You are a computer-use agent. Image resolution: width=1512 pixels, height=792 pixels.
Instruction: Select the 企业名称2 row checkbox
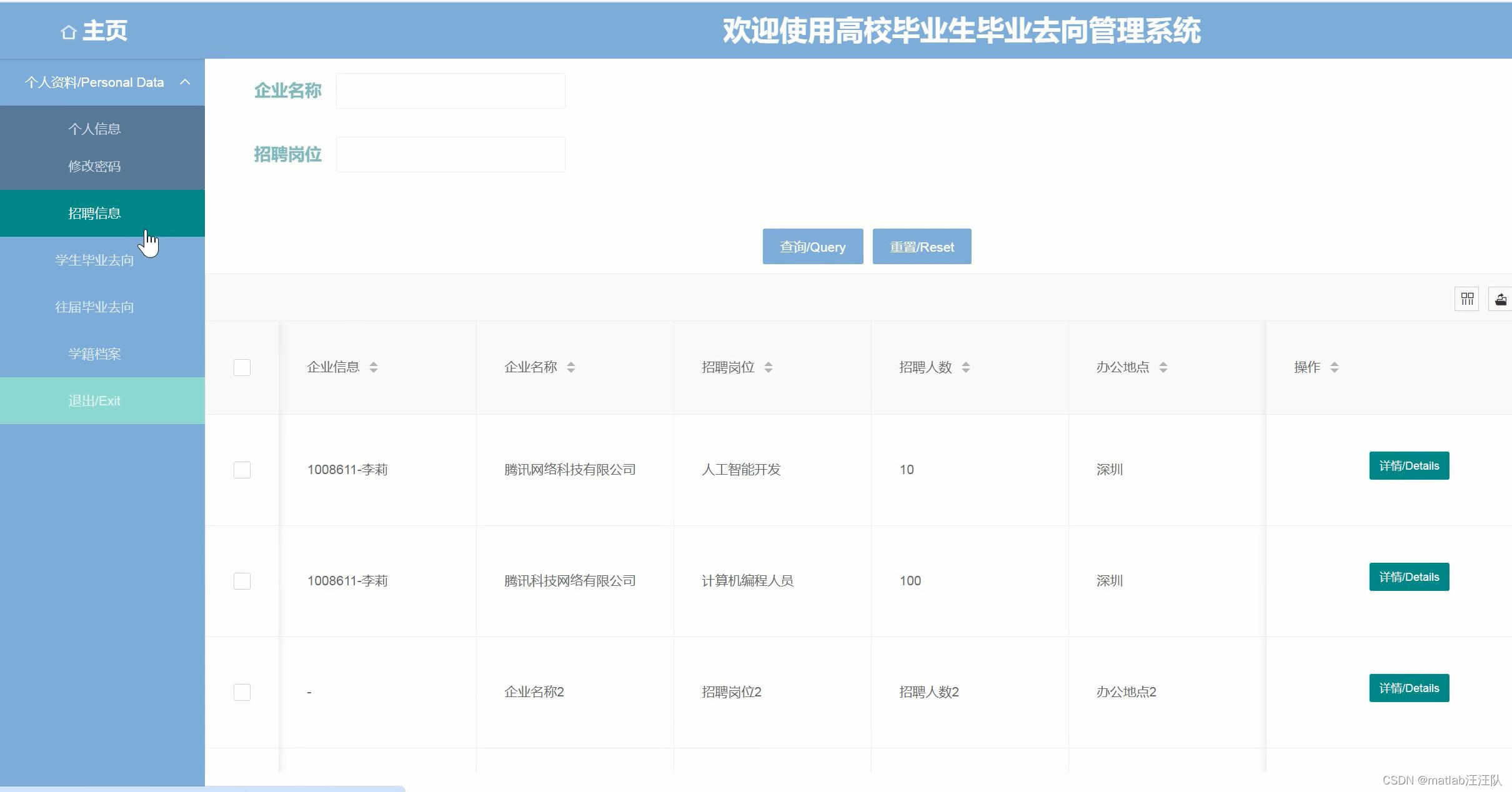[x=242, y=692]
